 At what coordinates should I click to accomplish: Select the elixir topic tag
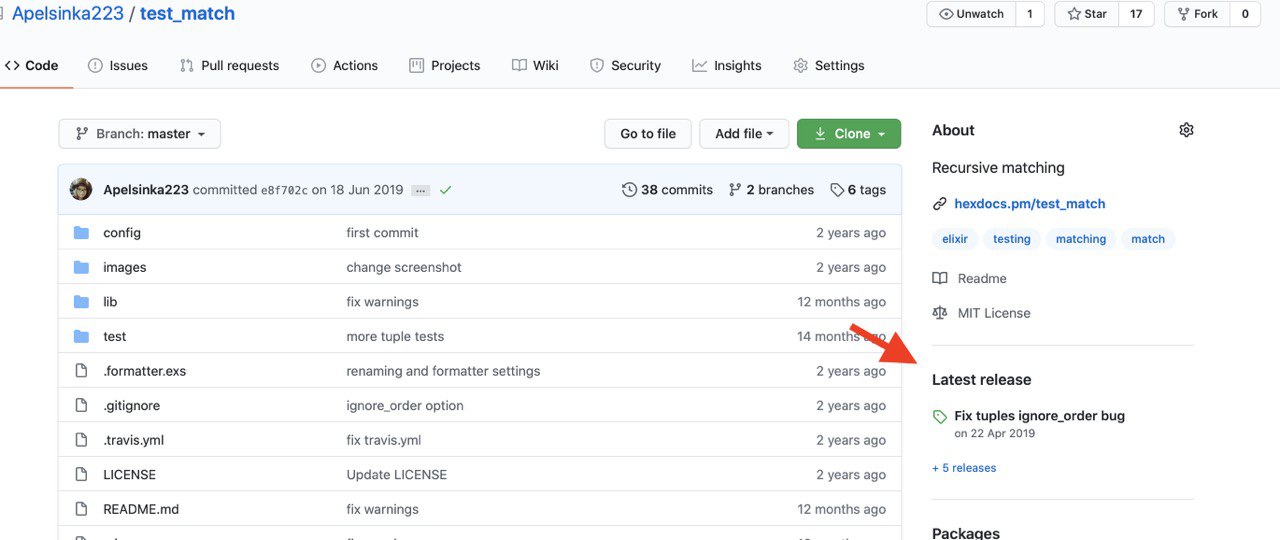point(955,239)
